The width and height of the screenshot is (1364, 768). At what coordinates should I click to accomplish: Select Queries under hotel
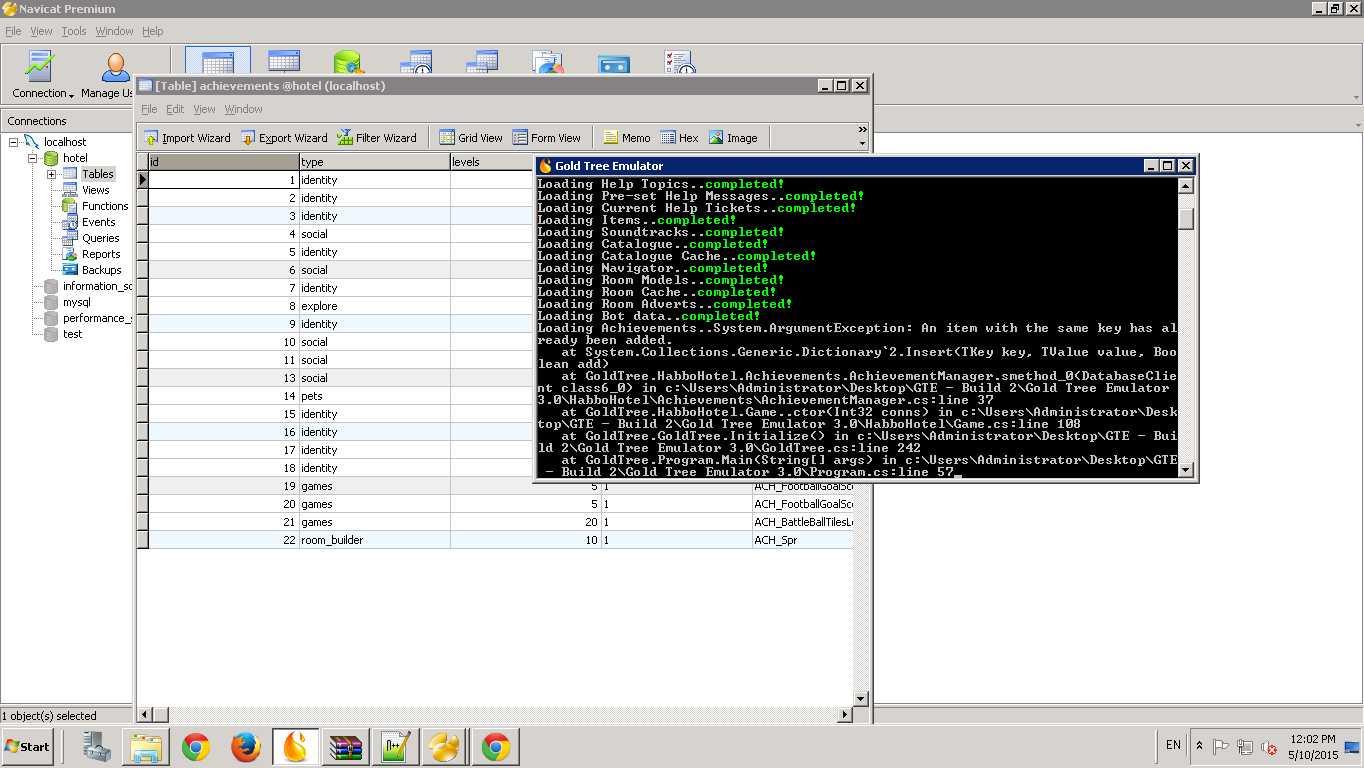click(101, 238)
